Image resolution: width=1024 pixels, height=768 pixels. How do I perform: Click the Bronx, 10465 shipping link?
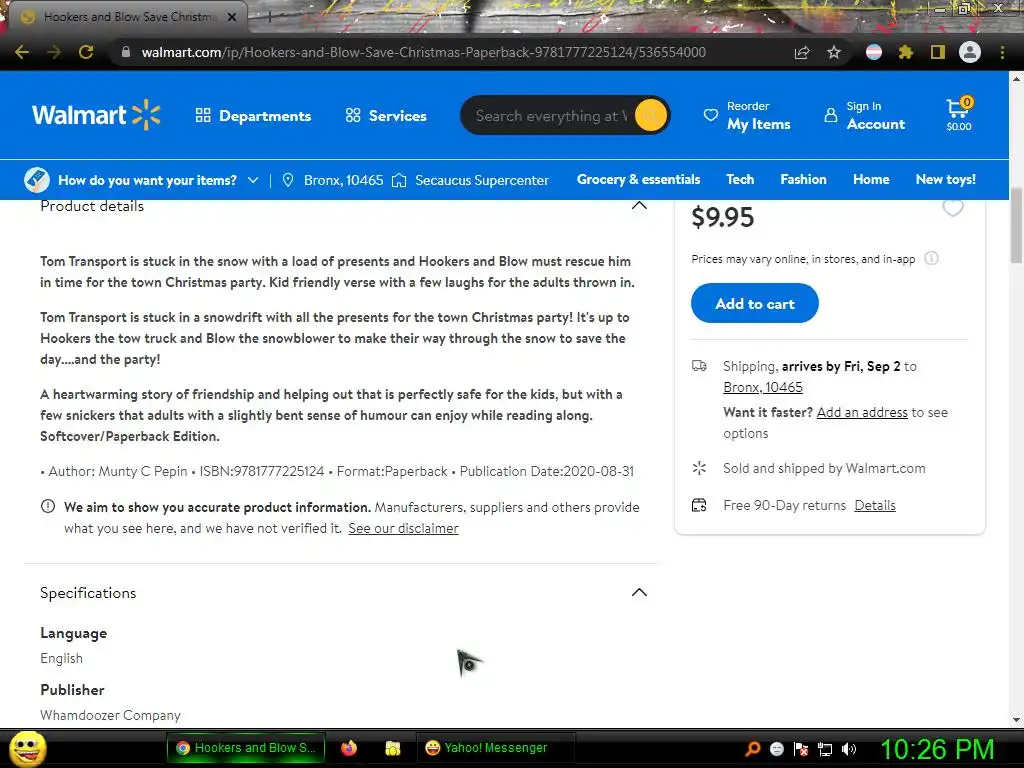[x=763, y=387]
